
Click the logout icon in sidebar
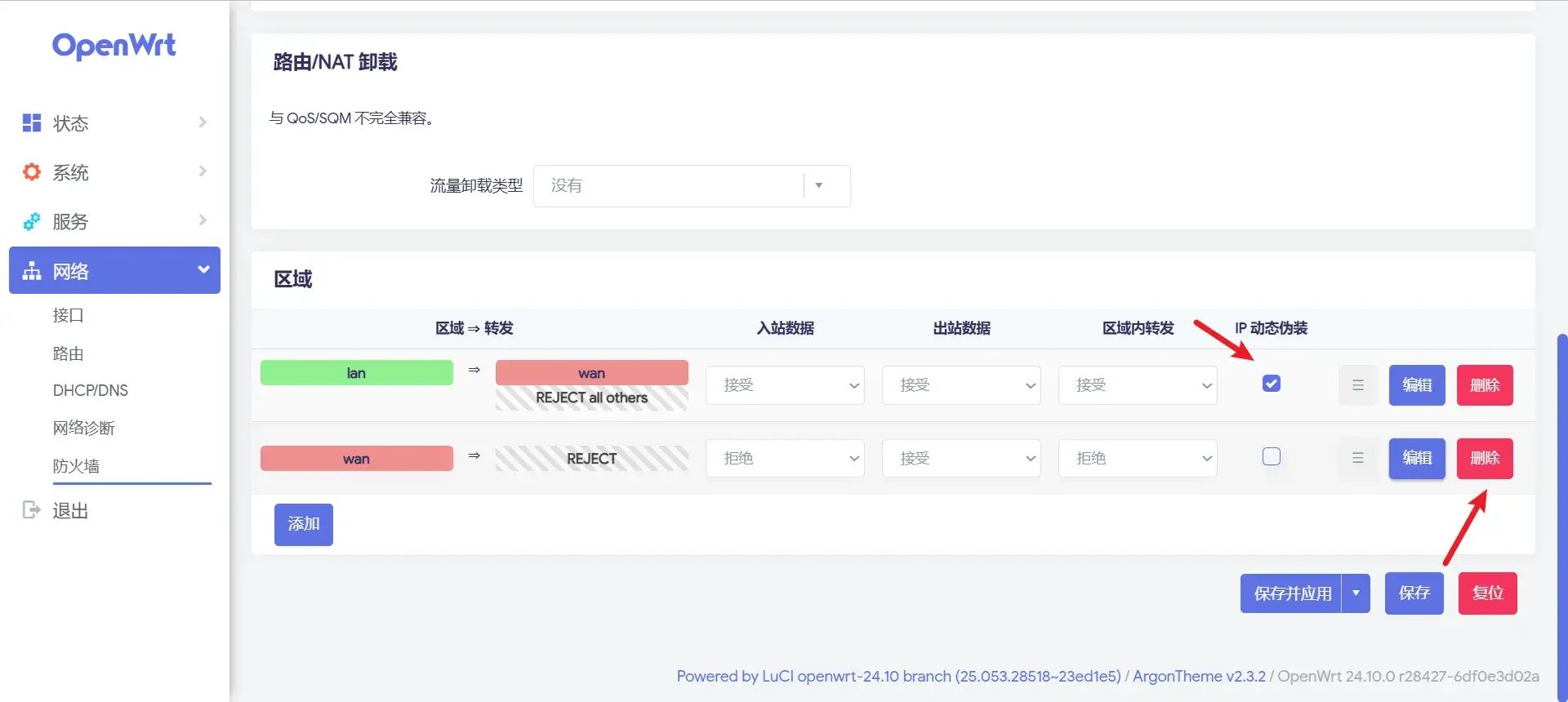32,510
